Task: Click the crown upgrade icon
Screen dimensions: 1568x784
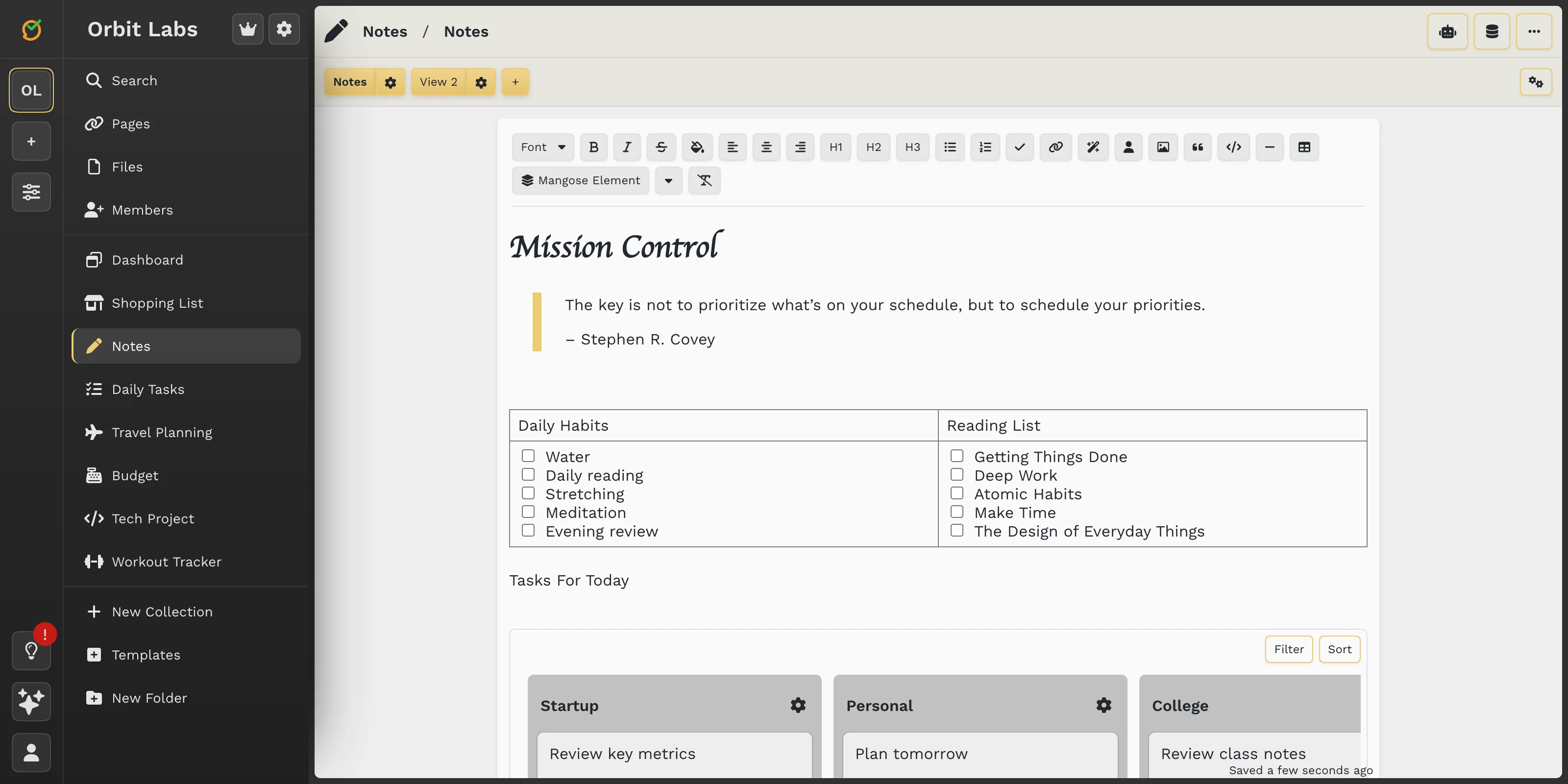Action: tap(248, 28)
